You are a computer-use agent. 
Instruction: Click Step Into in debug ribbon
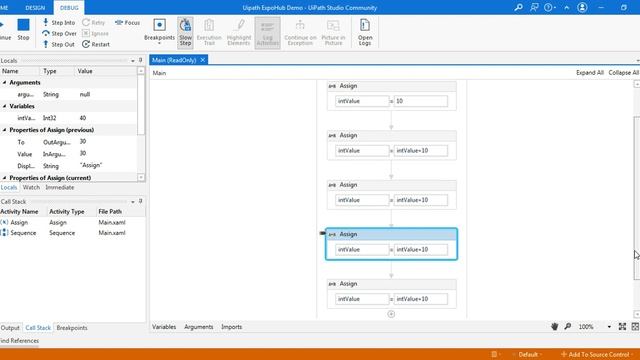(x=59, y=22)
